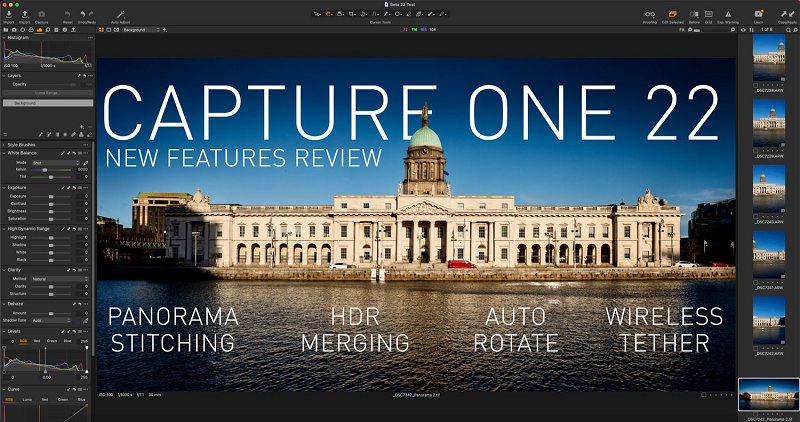
Task: Select the draw mask brush in Layers
Action: pyautogui.click(x=41, y=135)
